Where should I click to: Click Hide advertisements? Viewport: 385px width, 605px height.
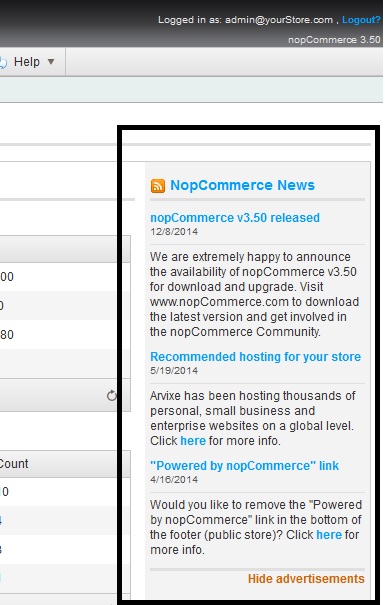pos(306,579)
